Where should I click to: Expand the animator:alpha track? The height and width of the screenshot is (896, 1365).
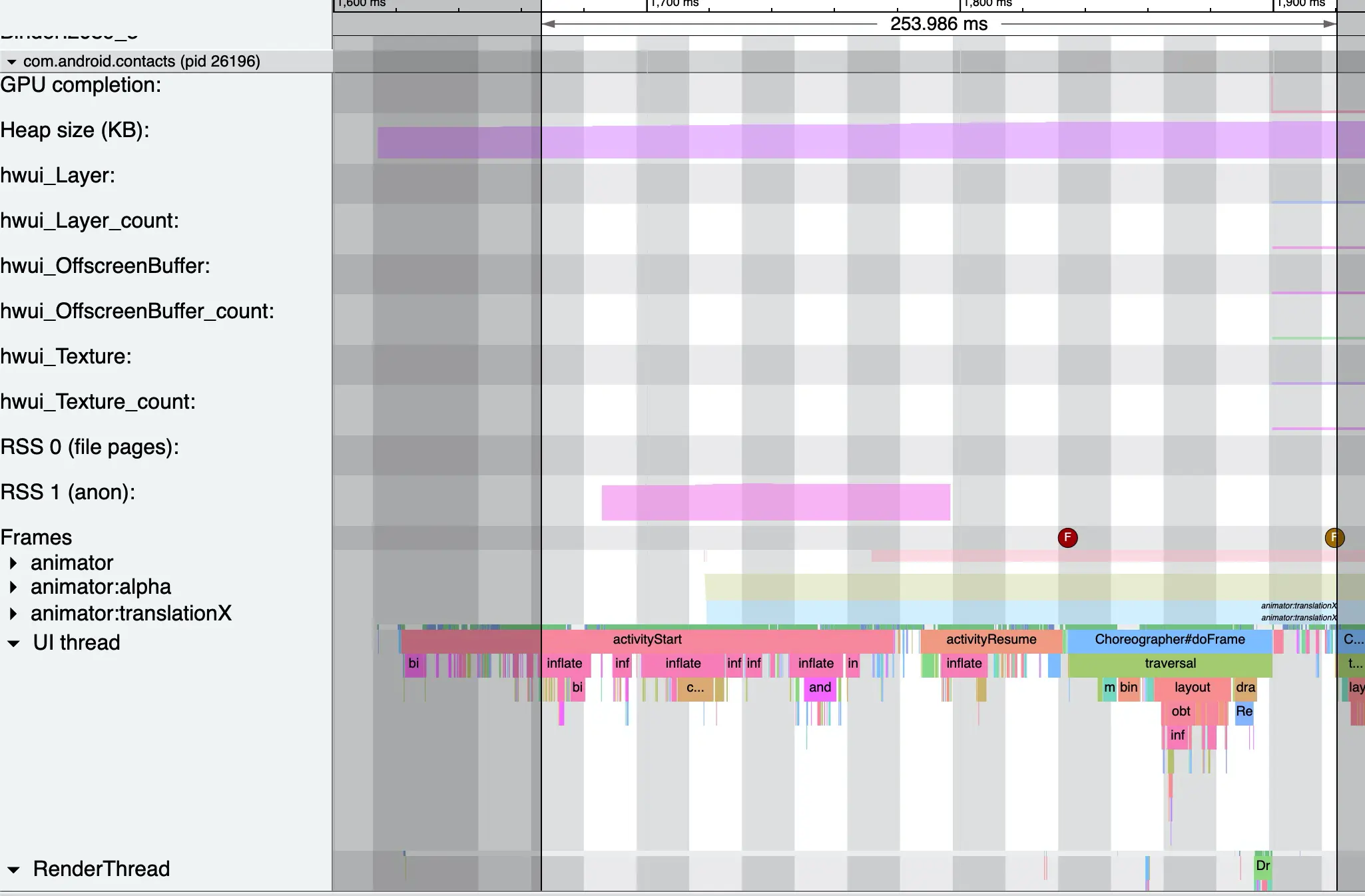[13, 587]
